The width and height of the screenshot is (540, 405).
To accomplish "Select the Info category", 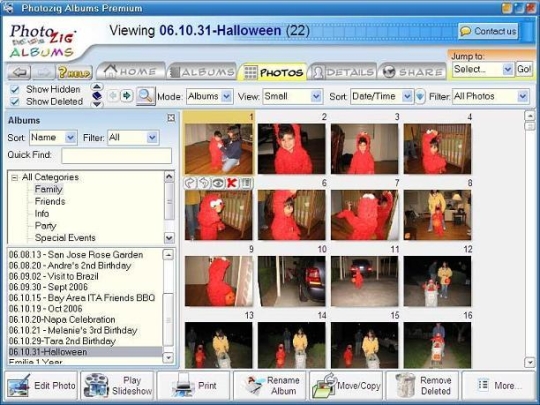I will 42,214.
